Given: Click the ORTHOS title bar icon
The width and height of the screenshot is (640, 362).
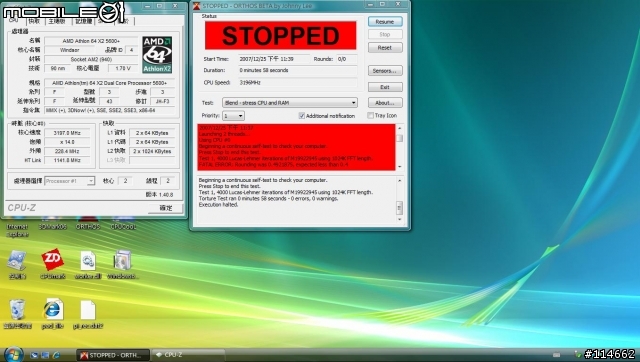Looking at the screenshot, I should click(x=196, y=6).
